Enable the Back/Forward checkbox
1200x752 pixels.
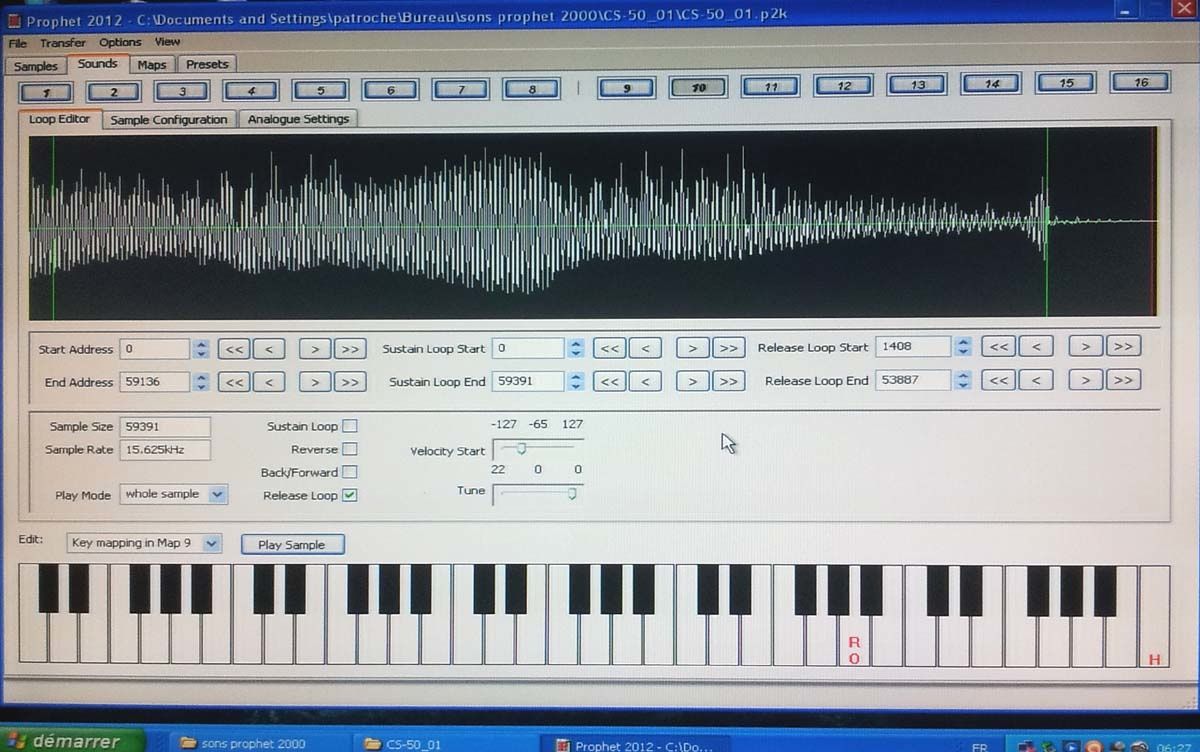pyautogui.click(x=350, y=472)
